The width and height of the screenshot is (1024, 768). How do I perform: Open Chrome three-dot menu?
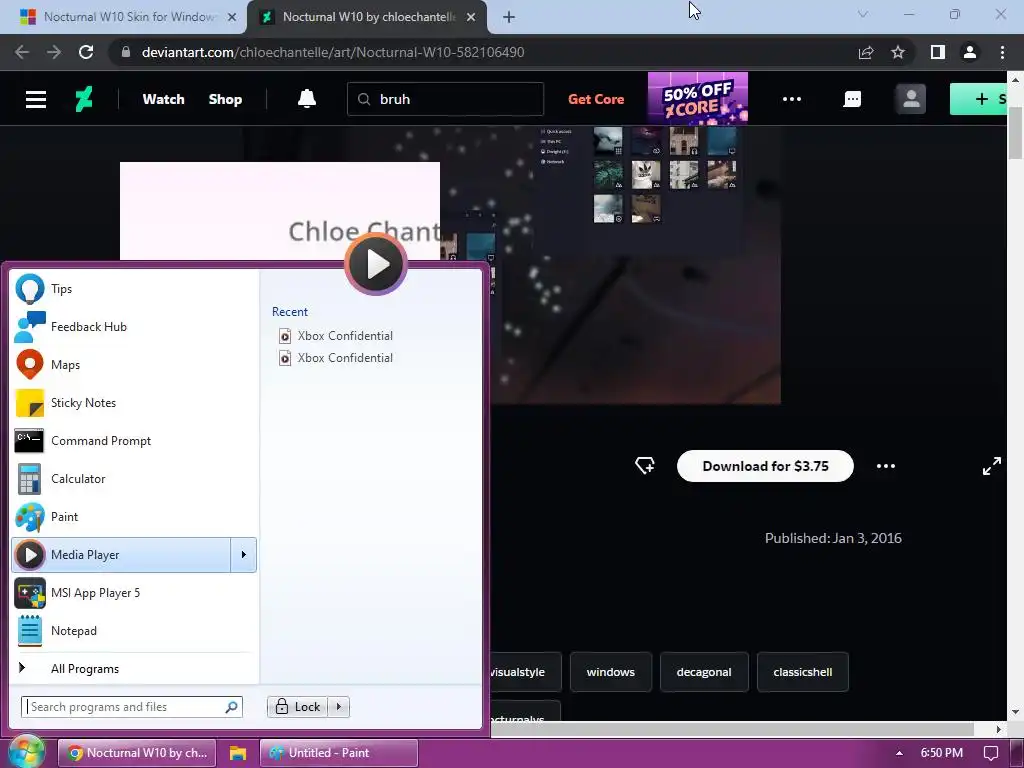[1002, 52]
